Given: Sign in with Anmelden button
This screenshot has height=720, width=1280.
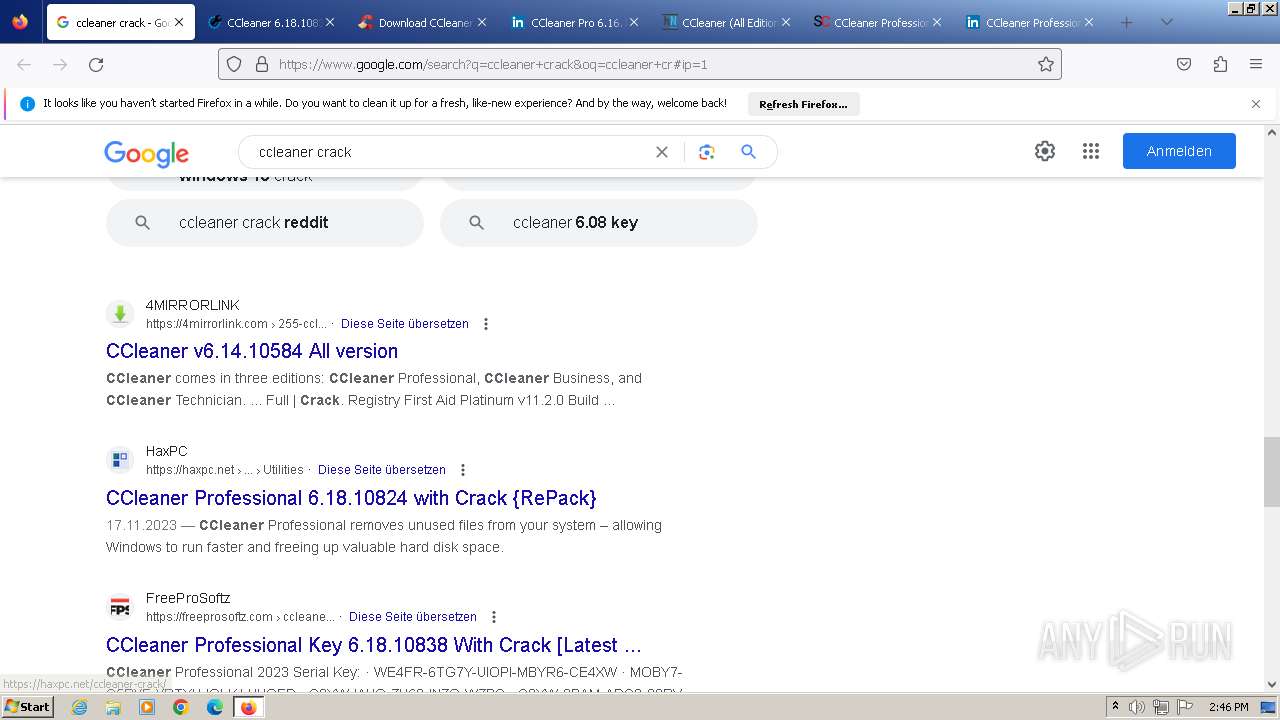Looking at the screenshot, I should 1179,151.
